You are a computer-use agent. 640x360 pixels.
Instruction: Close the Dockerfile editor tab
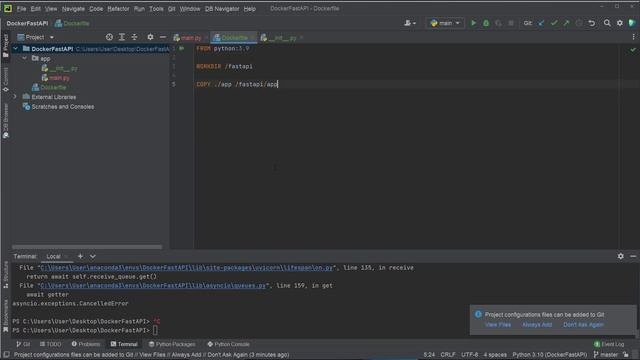pos(253,38)
